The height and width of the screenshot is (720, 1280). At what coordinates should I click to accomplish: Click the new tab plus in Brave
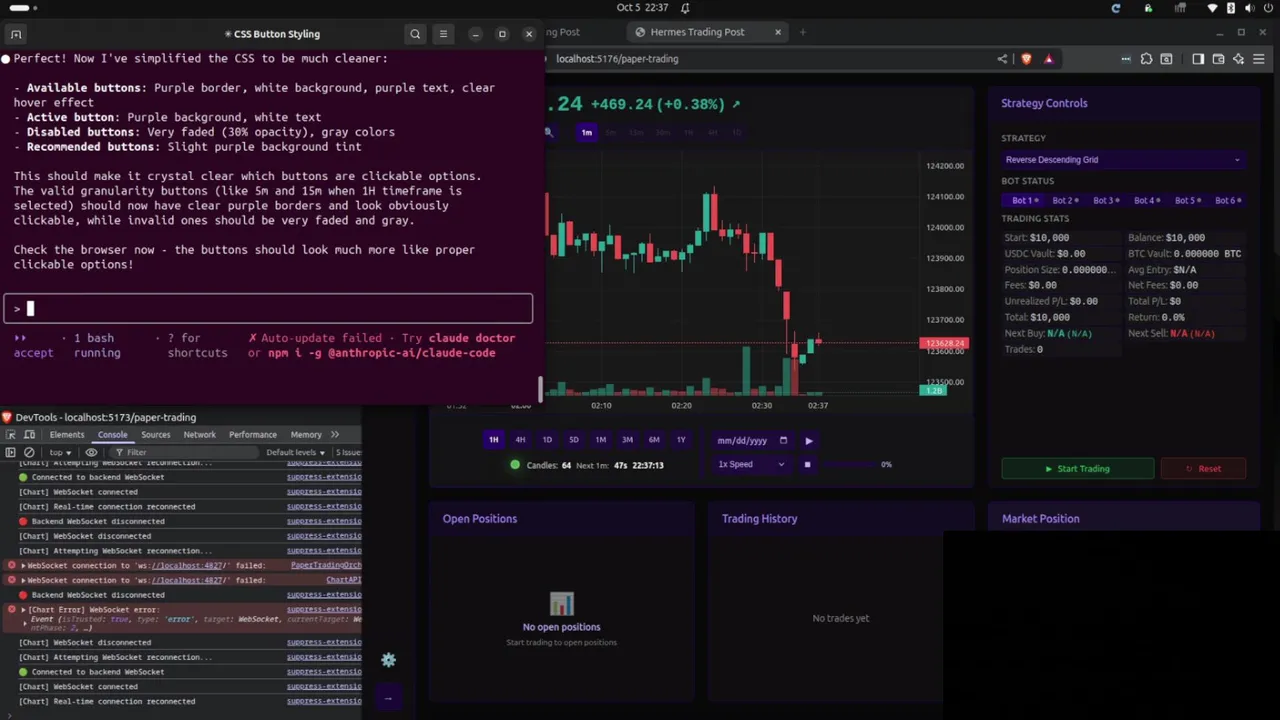[802, 32]
